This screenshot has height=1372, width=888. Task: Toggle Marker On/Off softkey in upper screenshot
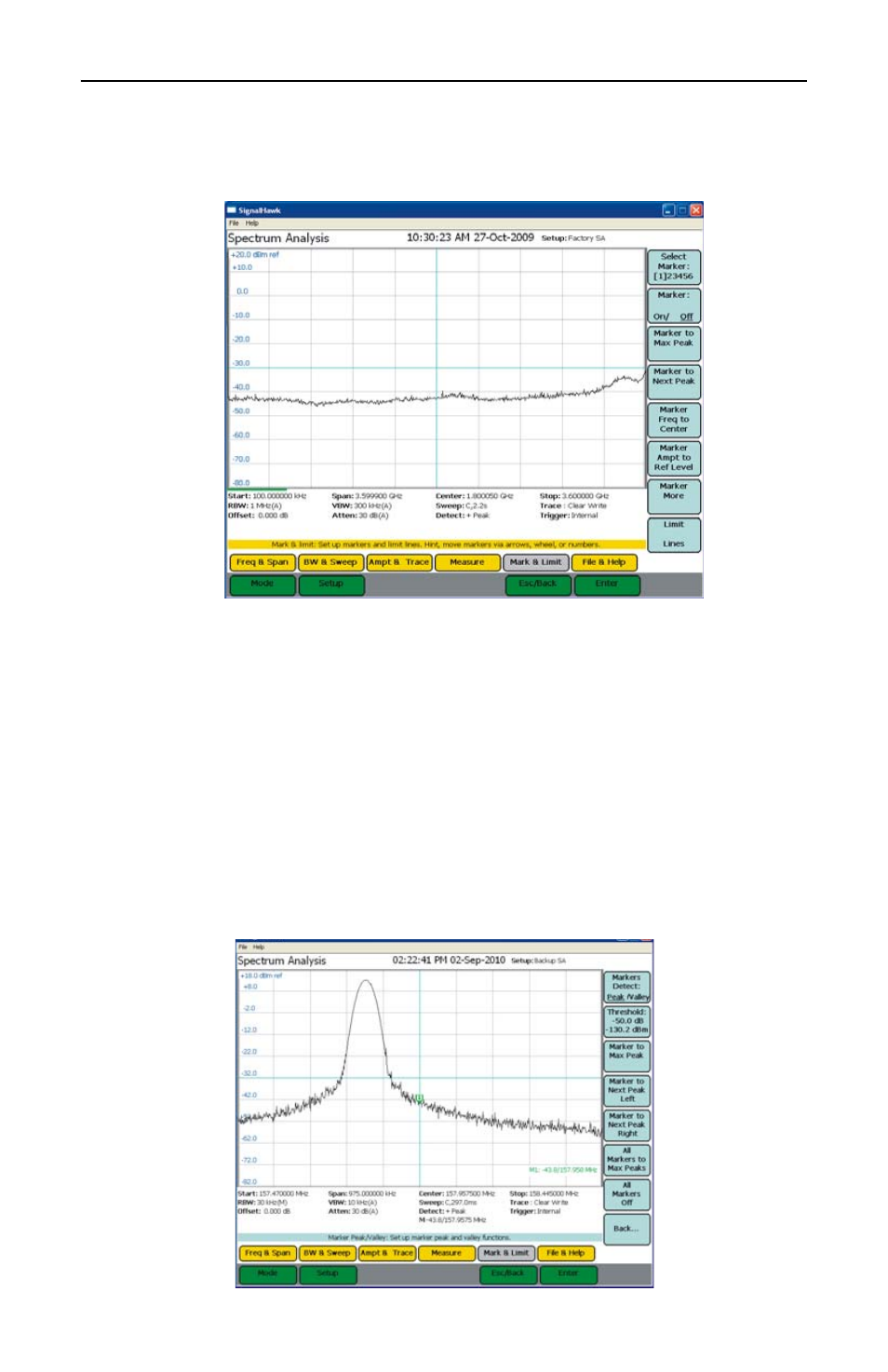pos(674,305)
